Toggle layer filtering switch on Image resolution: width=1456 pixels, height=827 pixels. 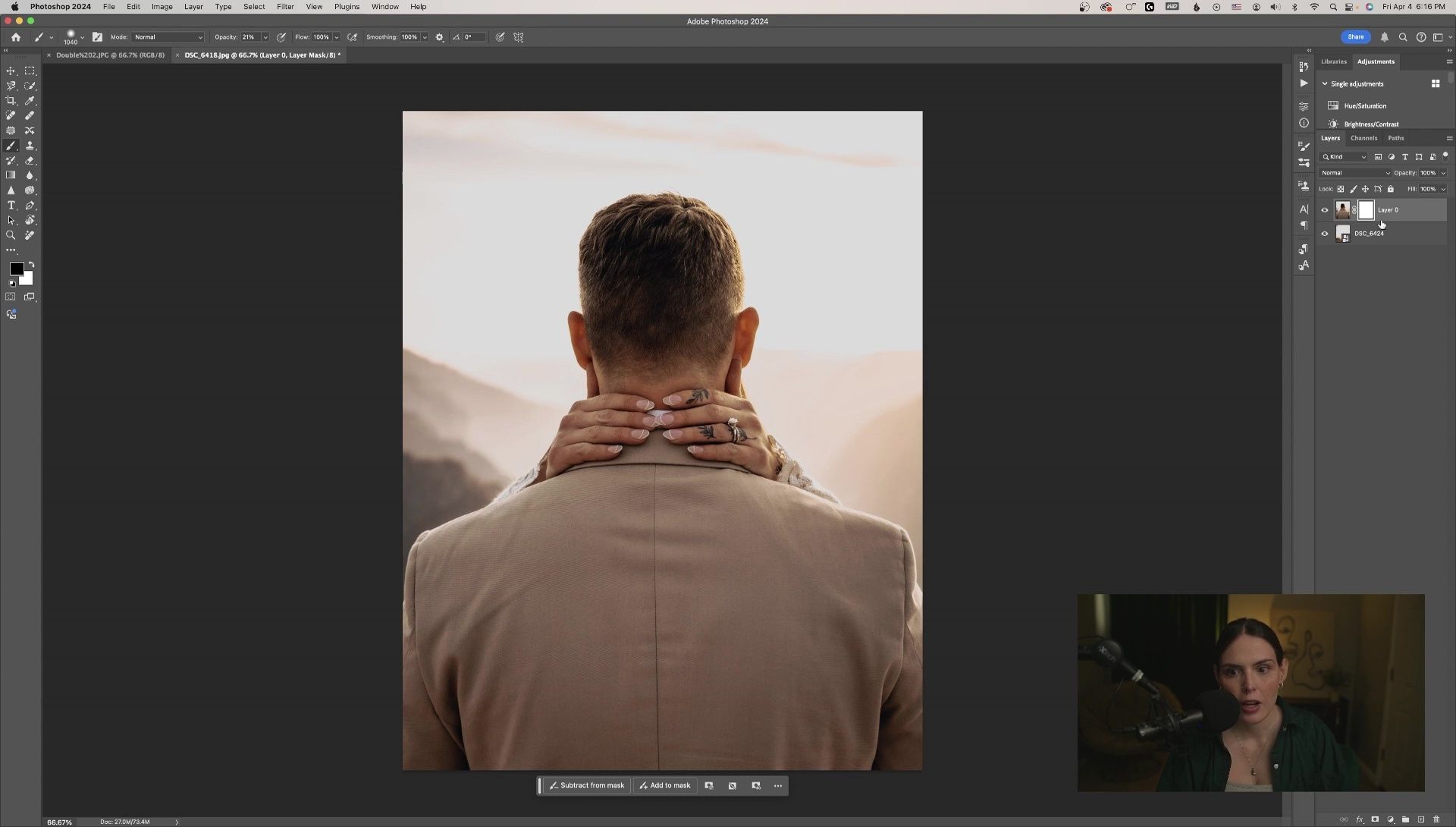(1445, 156)
